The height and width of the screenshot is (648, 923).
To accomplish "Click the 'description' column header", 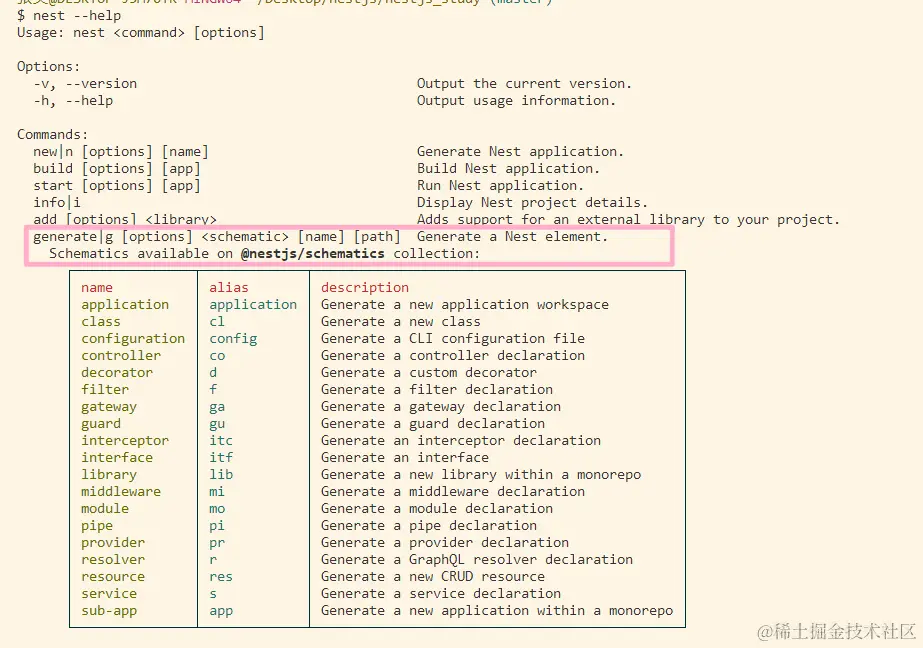I will [x=365, y=288].
